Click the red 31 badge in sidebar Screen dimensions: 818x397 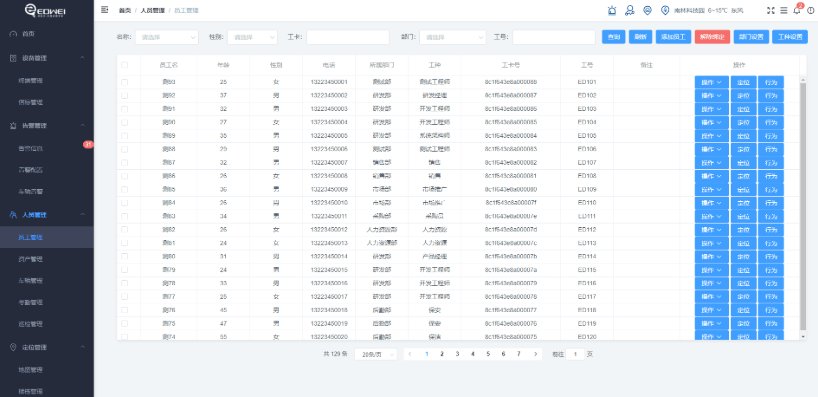[x=88, y=145]
